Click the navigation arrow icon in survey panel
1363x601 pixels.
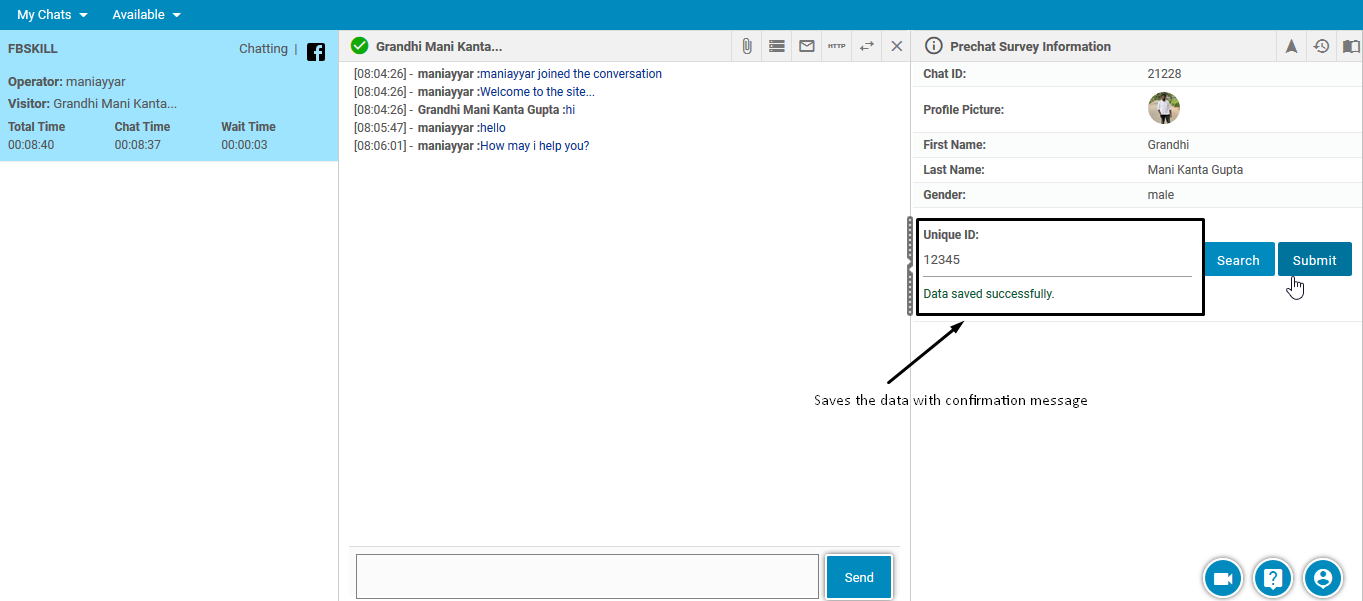[1291, 46]
